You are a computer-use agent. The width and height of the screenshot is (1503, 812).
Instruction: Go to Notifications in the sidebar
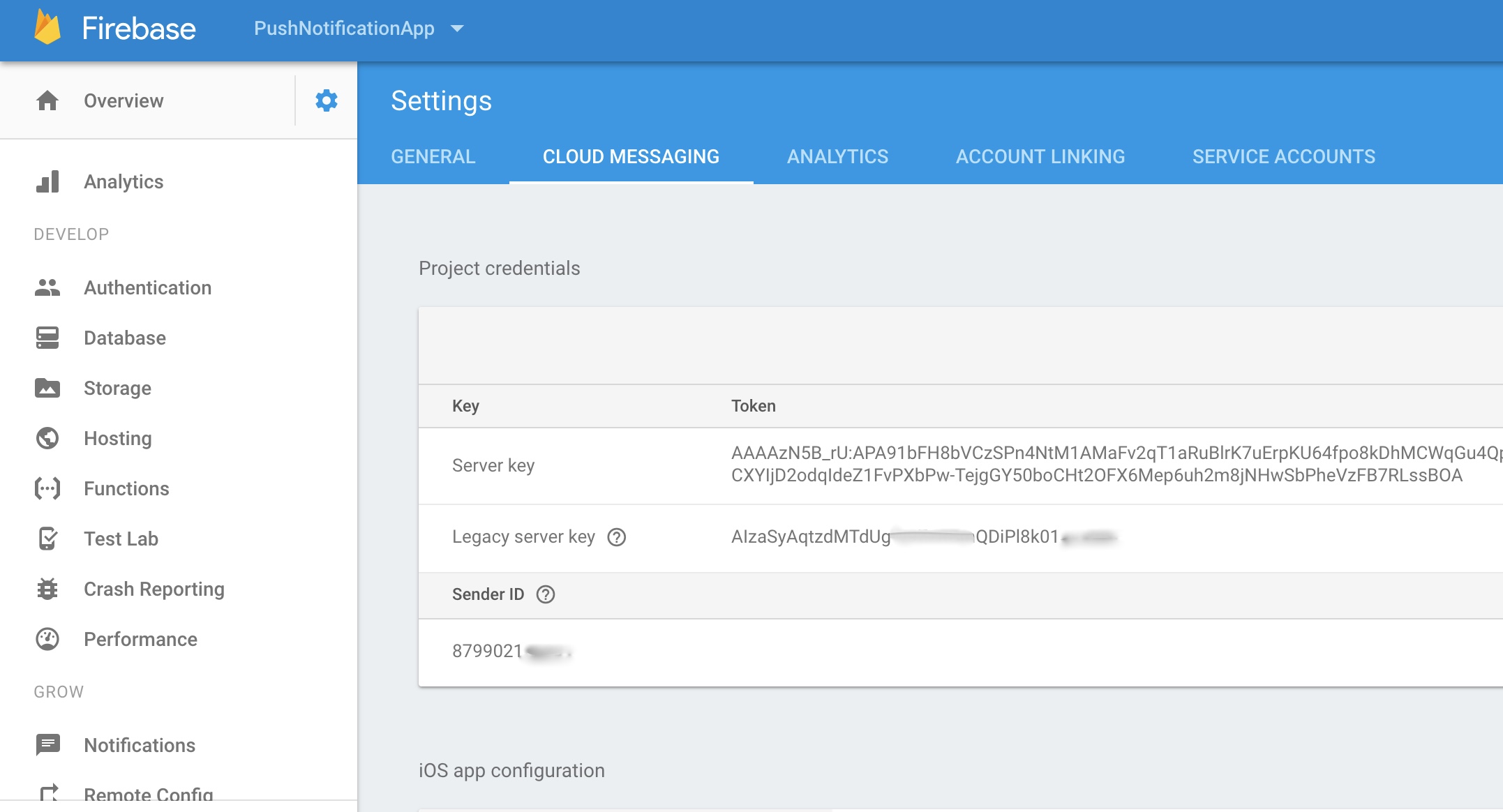(x=139, y=745)
